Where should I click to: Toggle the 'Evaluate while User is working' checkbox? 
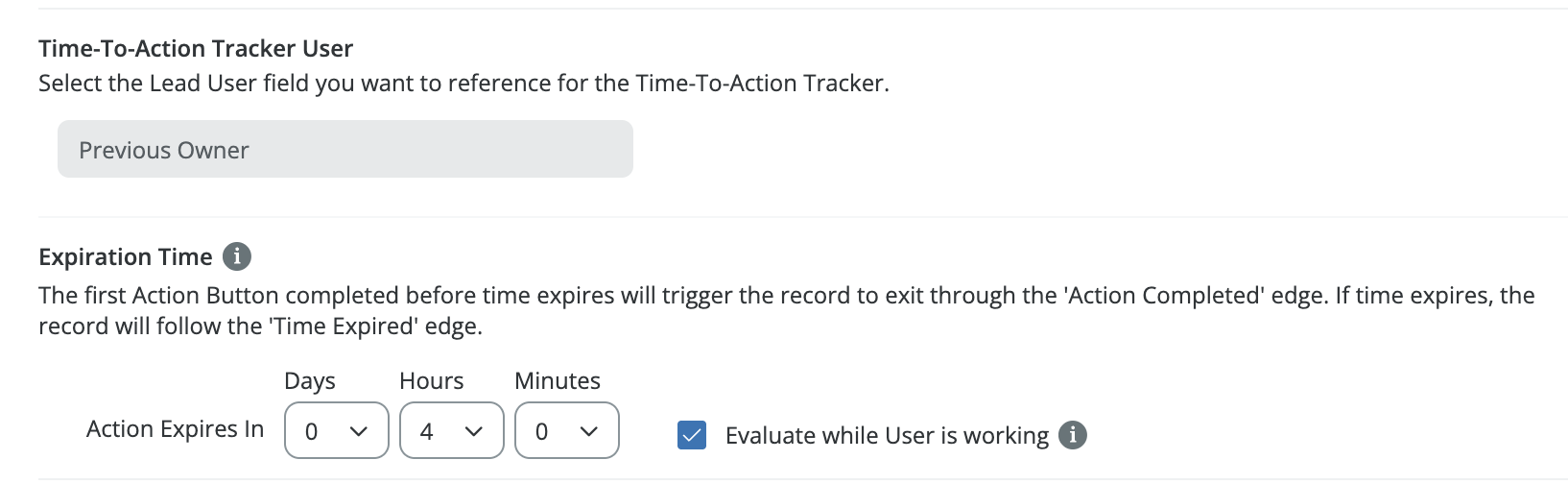[x=692, y=435]
